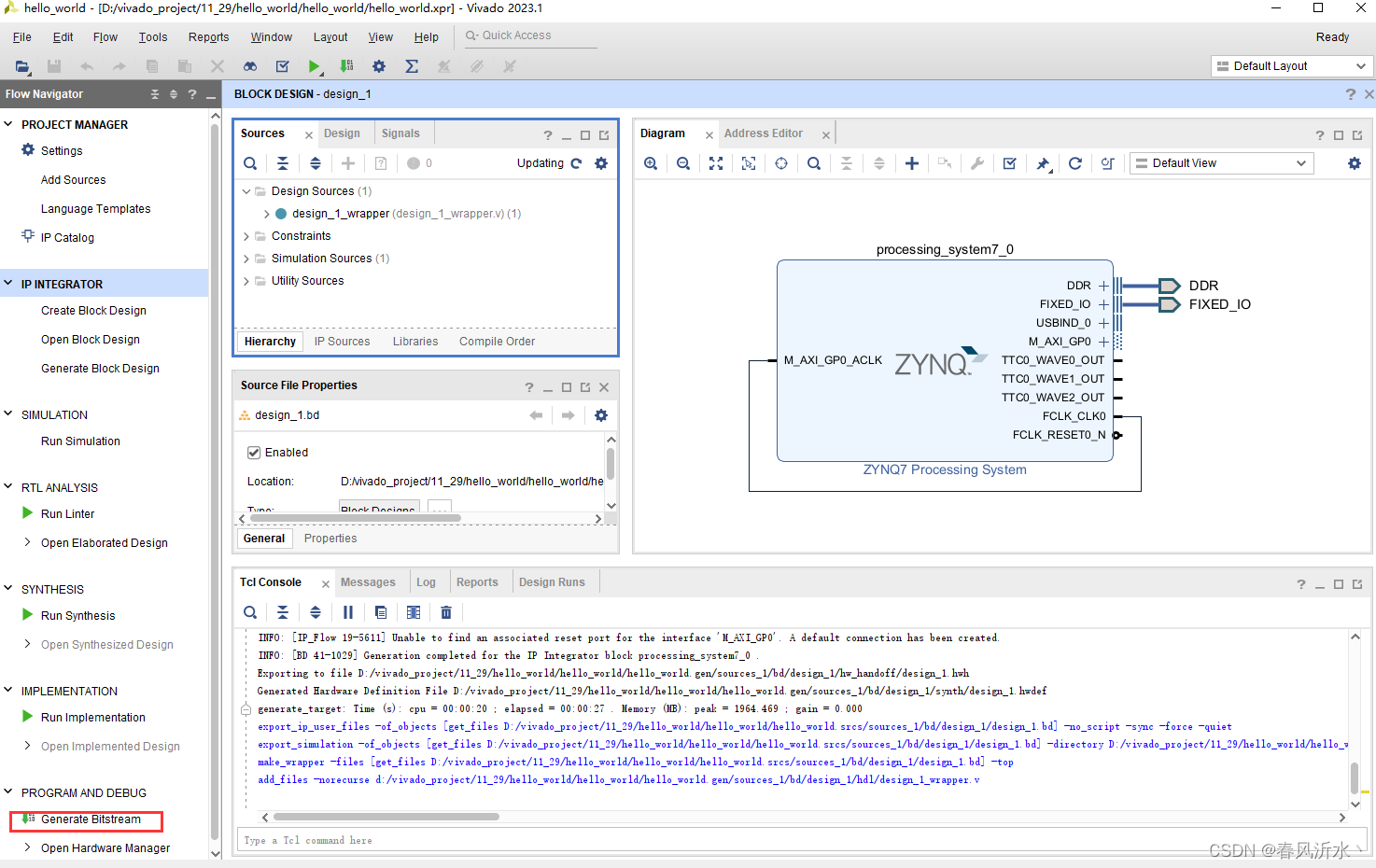The image size is (1376, 868).
Task: Open Settings gear in main toolbar
Action: point(379,66)
